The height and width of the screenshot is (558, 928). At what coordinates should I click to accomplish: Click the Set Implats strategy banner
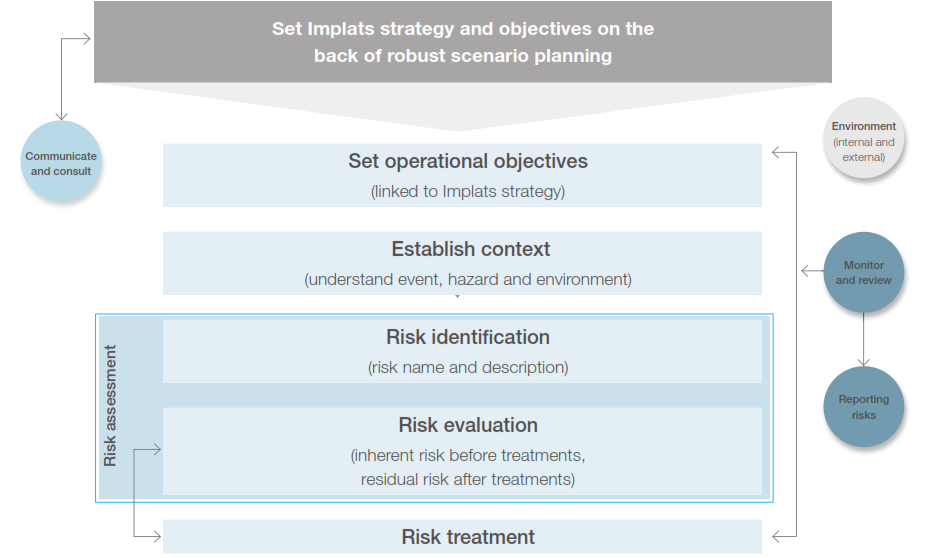pyautogui.click(x=463, y=42)
